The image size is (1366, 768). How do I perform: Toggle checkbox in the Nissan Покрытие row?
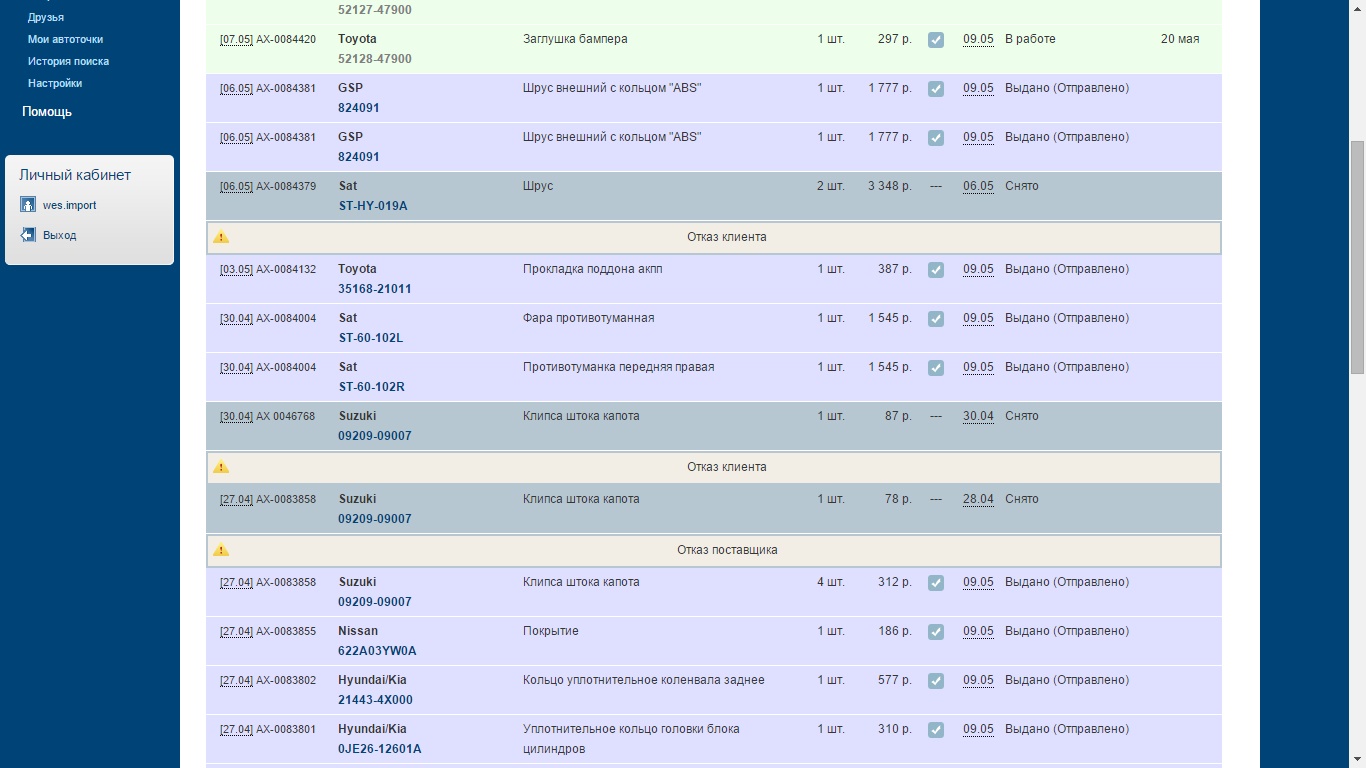(936, 632)
